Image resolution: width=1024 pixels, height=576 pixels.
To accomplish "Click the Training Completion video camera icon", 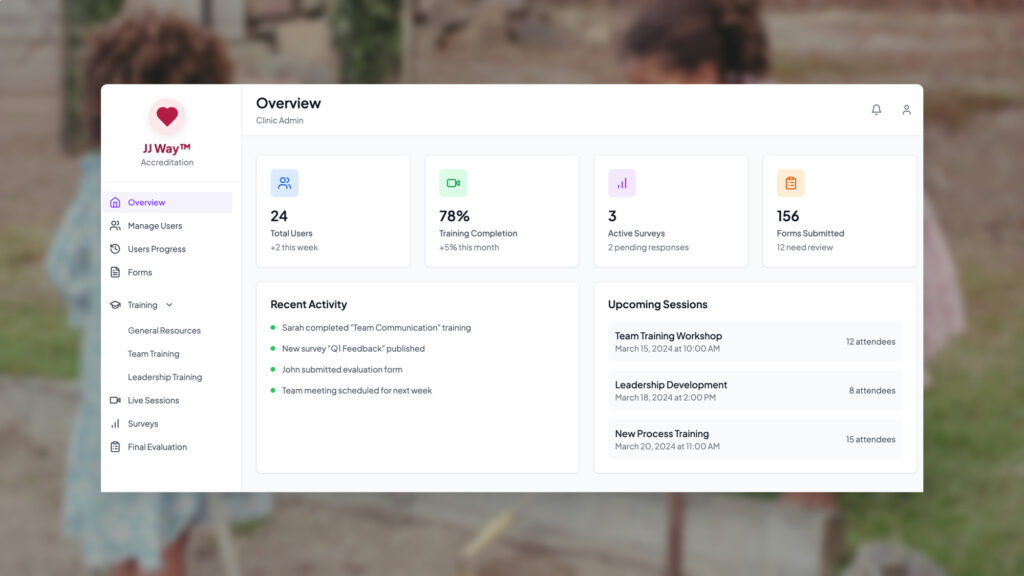I will (453, 183).
